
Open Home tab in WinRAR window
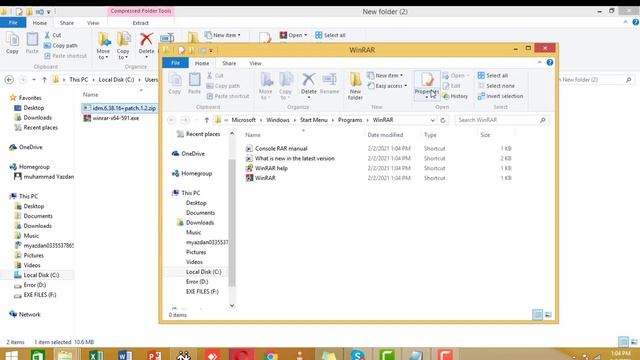tap(202, 63)
